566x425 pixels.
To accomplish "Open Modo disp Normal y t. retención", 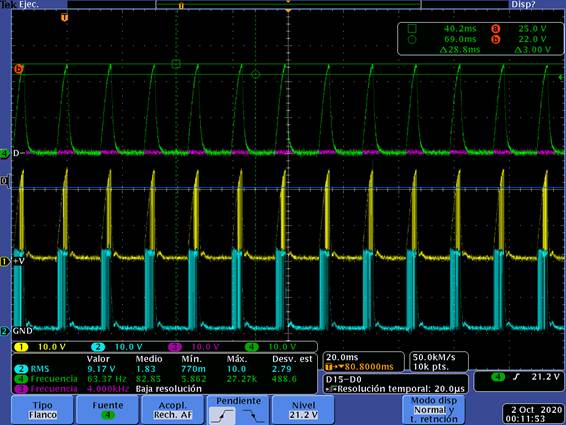I will click(434, 410).
